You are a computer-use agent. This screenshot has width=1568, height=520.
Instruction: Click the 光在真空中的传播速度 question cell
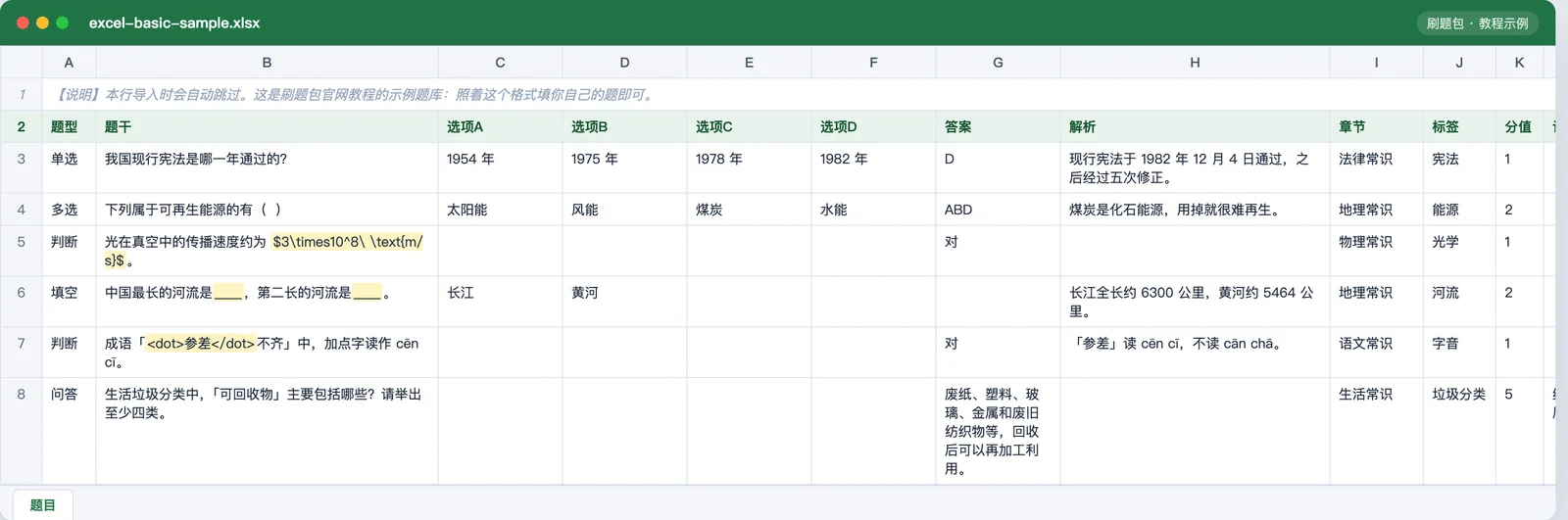click(267, 251)
